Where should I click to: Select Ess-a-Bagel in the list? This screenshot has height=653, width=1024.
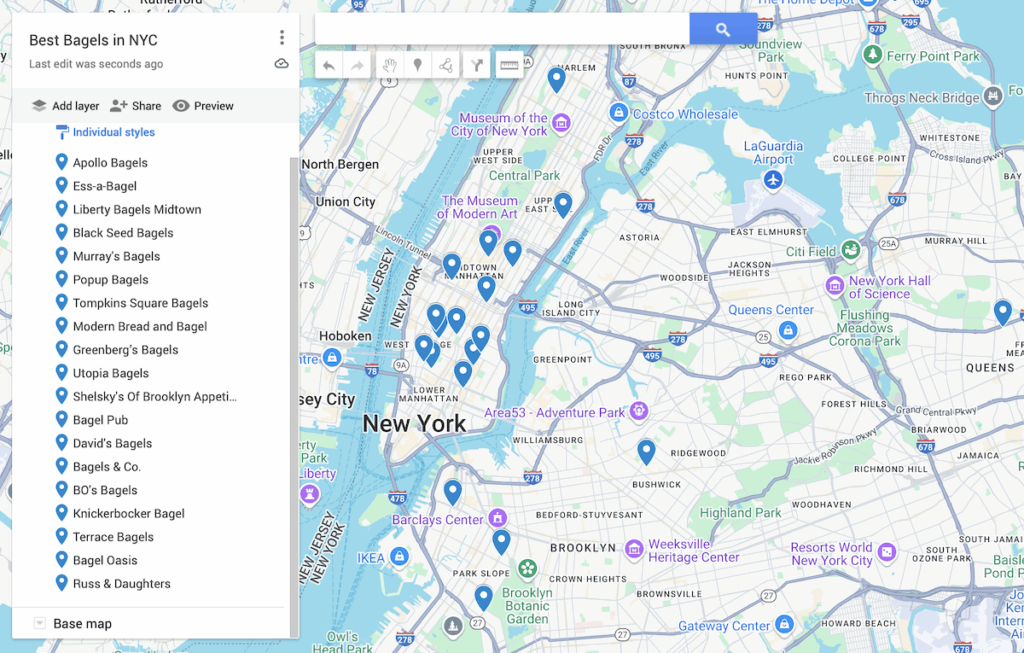click(x=104, y=186)
